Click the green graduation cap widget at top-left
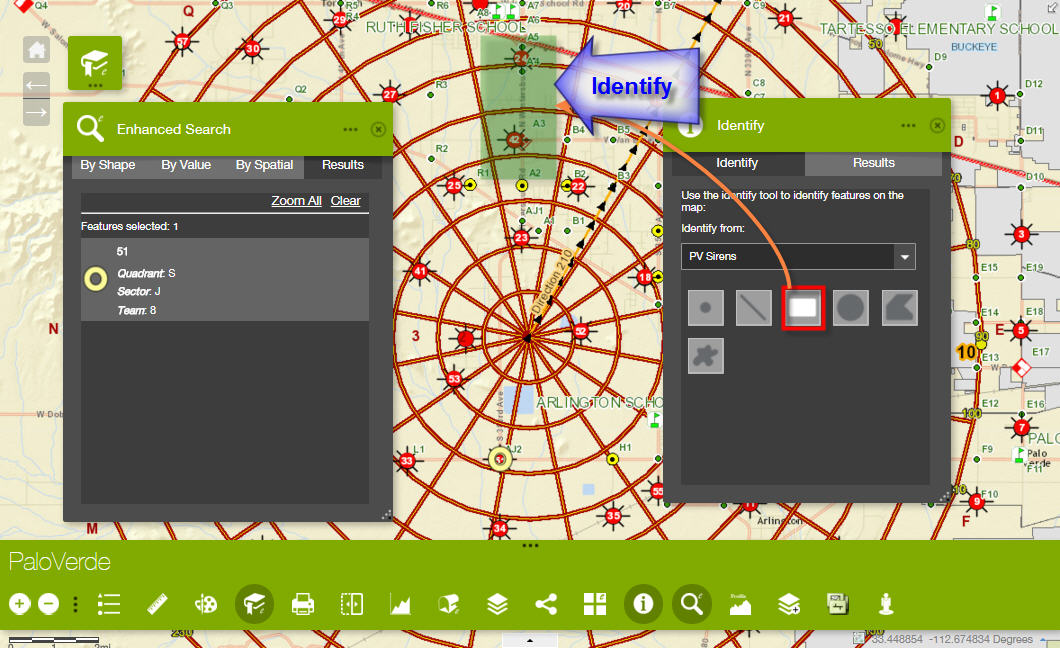The image size is (1060, 648). click(x=95, y=63)
